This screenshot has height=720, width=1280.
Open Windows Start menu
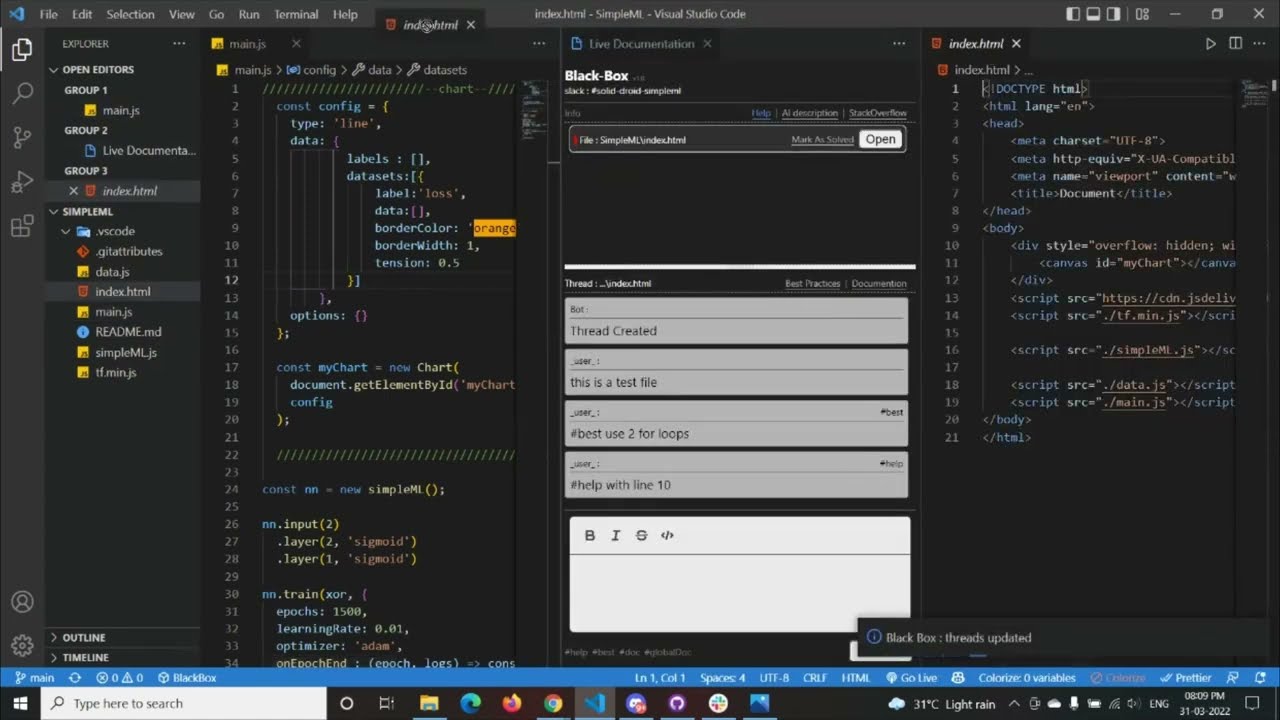pos(20,703)
